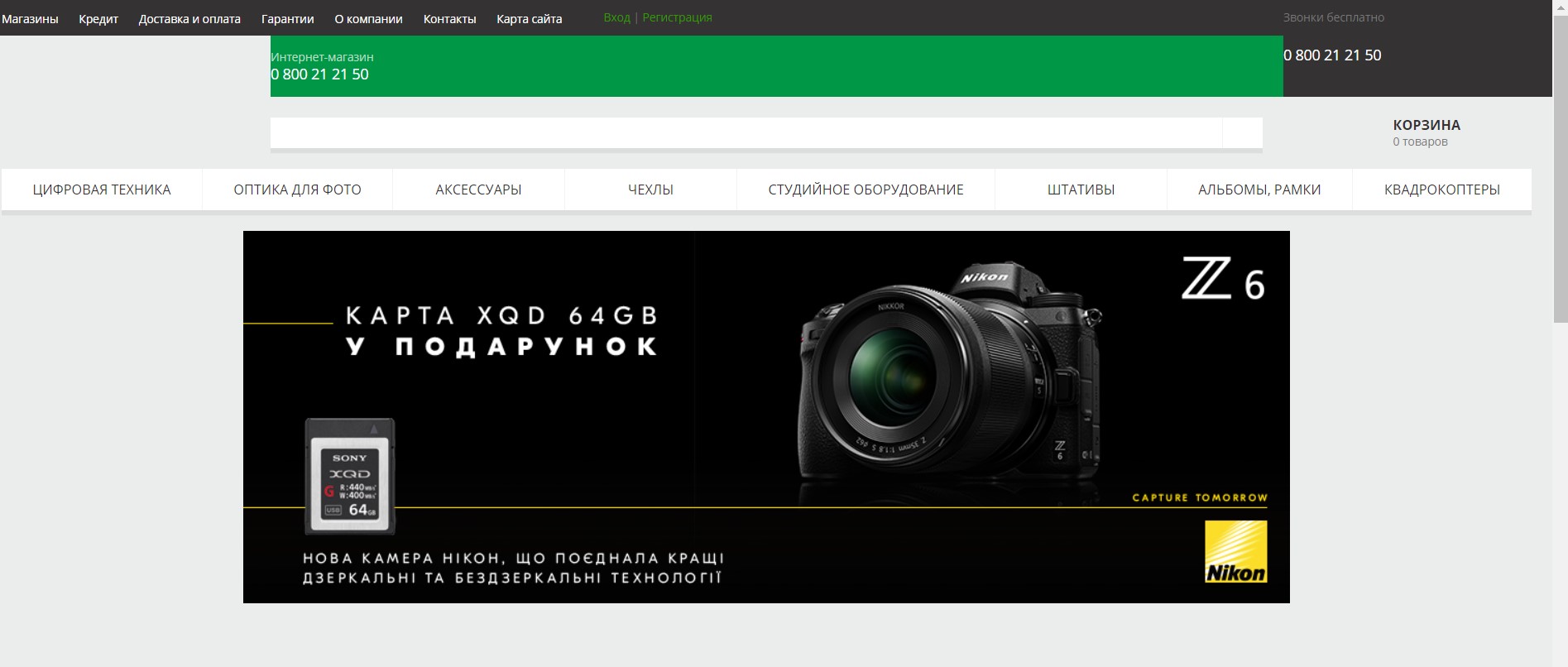Click the Звонки бесплатно text
This screenshot has height=667, width=1568.
[x=1333, y=17]
